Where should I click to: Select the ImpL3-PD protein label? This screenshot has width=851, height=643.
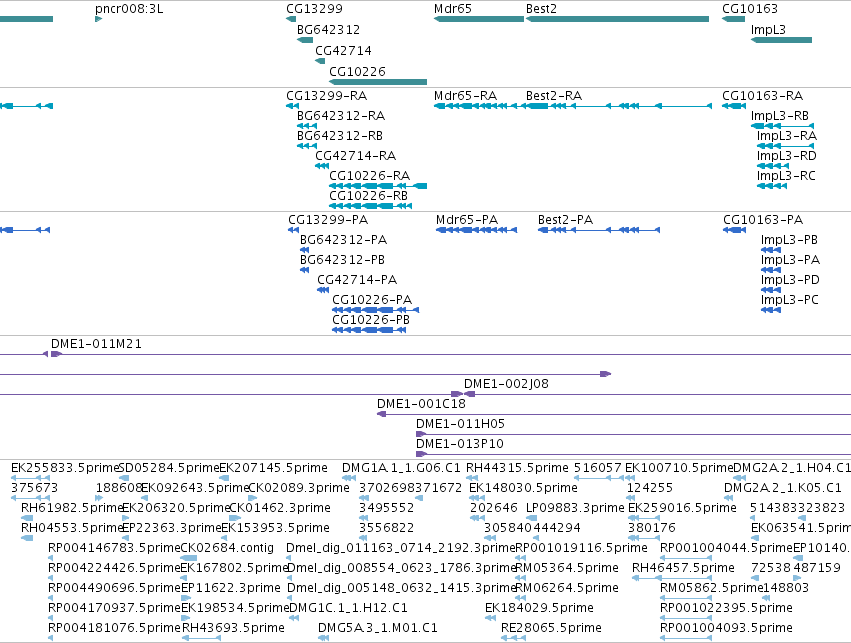click(x=790, y=281)
